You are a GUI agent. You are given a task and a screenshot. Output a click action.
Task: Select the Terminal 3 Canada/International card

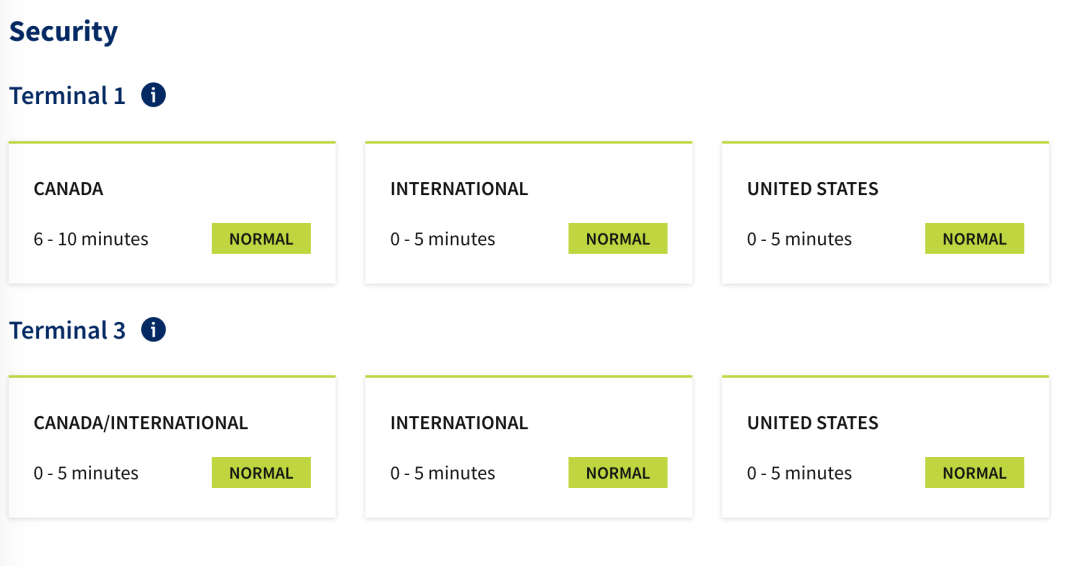point(172,446)
